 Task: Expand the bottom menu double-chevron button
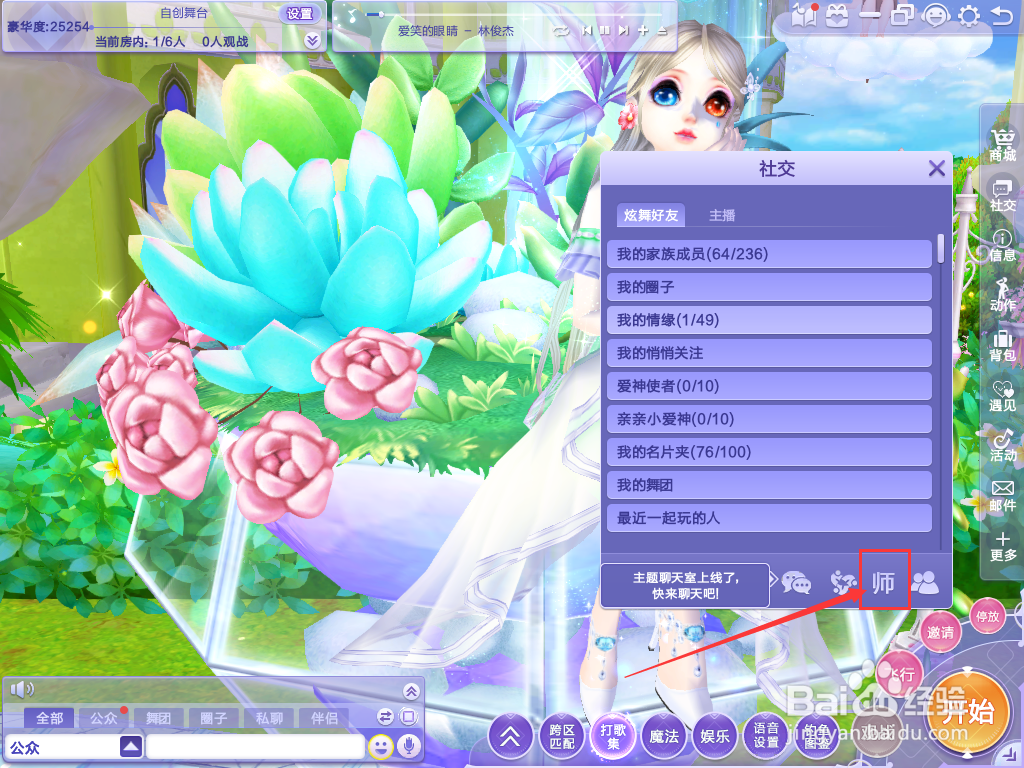pos(510,737)
